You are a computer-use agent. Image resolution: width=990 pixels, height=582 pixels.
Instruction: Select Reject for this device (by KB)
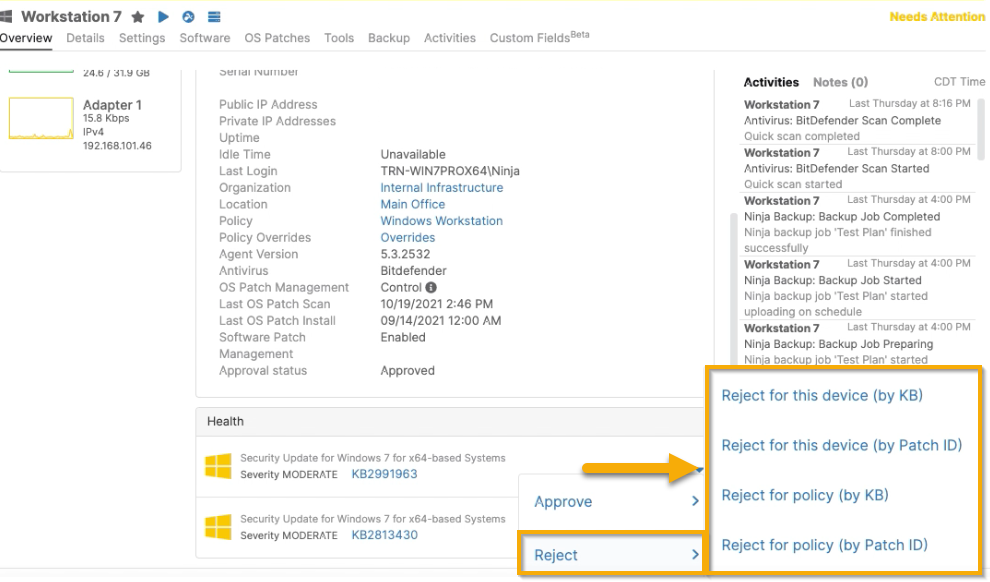[x=821, y=395]
